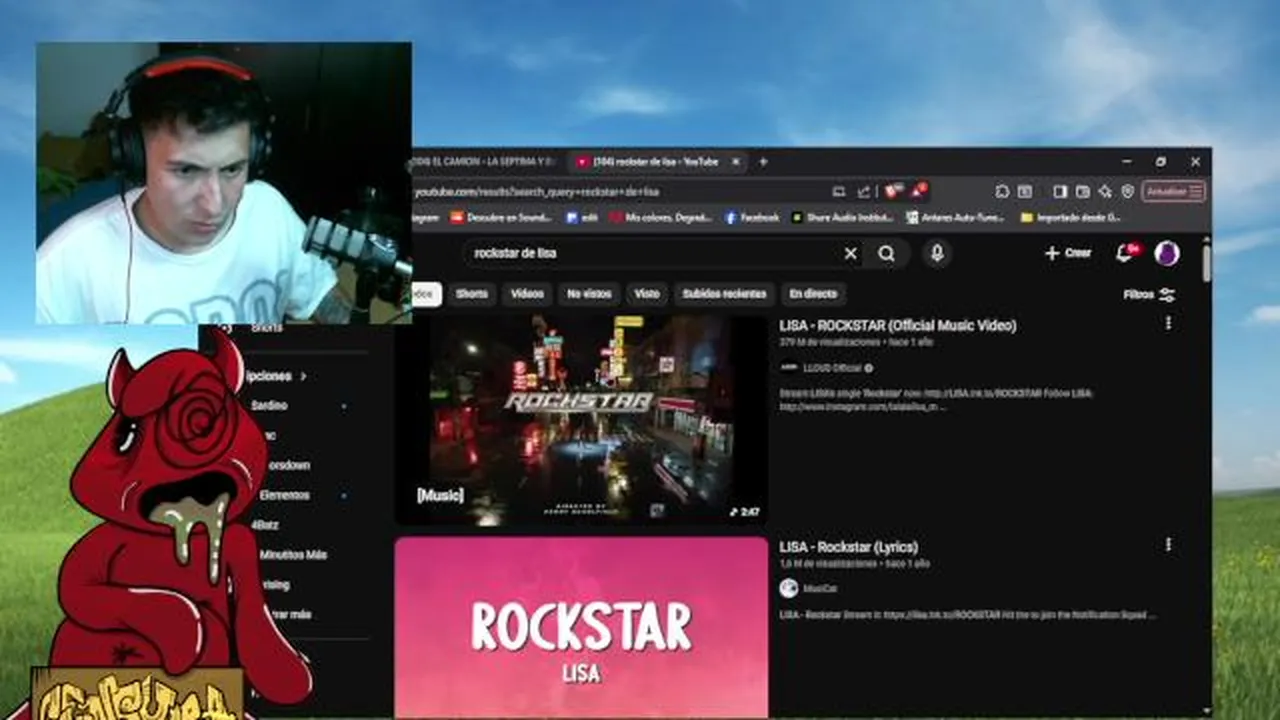Open the 'Descubre en Sound...' bookmark
This screenshot has width=1280, height=720.
tap(501, 217)
